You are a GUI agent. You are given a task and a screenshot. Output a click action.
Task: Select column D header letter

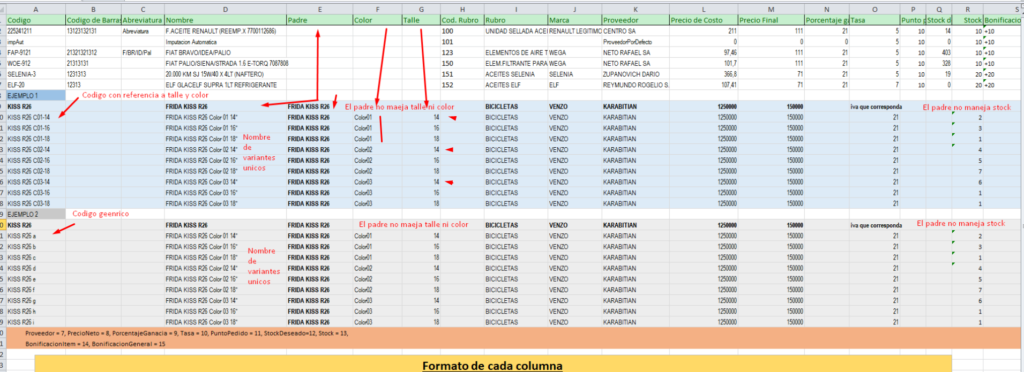(x=225, y=10)
